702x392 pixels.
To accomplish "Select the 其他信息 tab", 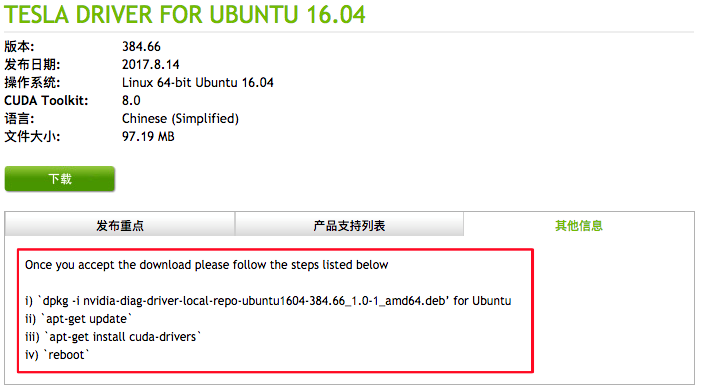I will 579,225.
